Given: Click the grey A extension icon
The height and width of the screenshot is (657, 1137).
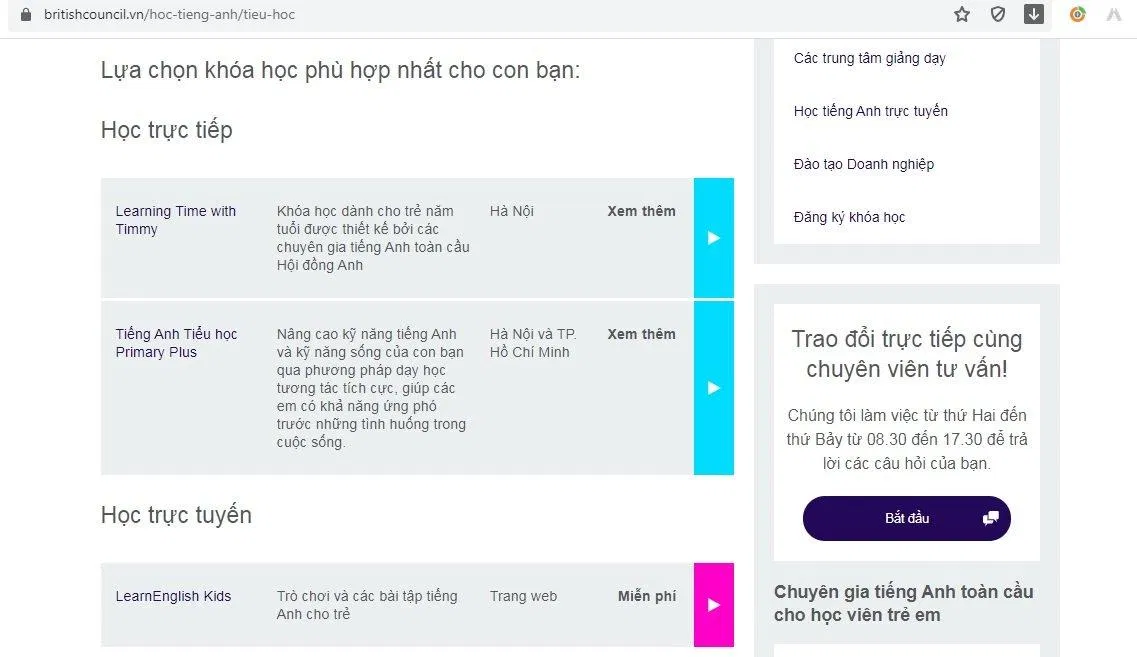Looking at the screenshot, I should coord(1113,15).
